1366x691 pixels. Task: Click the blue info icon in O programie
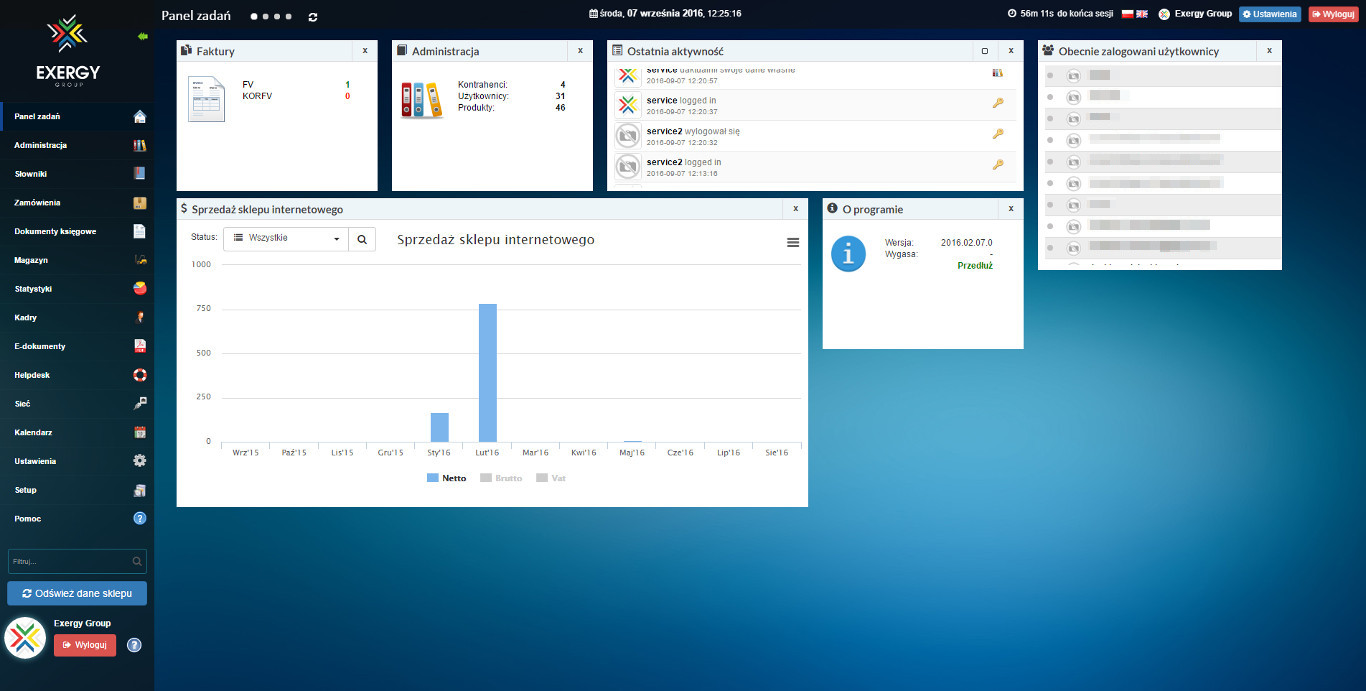pyautogui.click(x=849, y=253)
